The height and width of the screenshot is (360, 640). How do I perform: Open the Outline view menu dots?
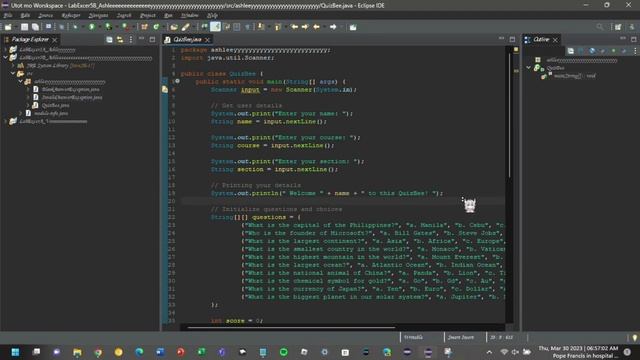pyautogui.click(x=635, y=51)
